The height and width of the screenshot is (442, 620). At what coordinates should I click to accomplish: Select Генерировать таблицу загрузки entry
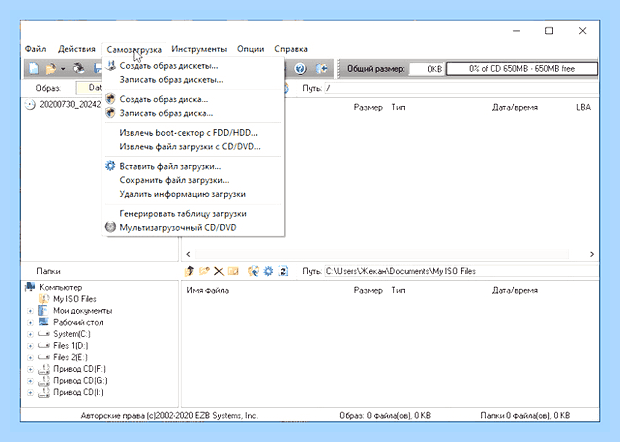coord(193,213)
